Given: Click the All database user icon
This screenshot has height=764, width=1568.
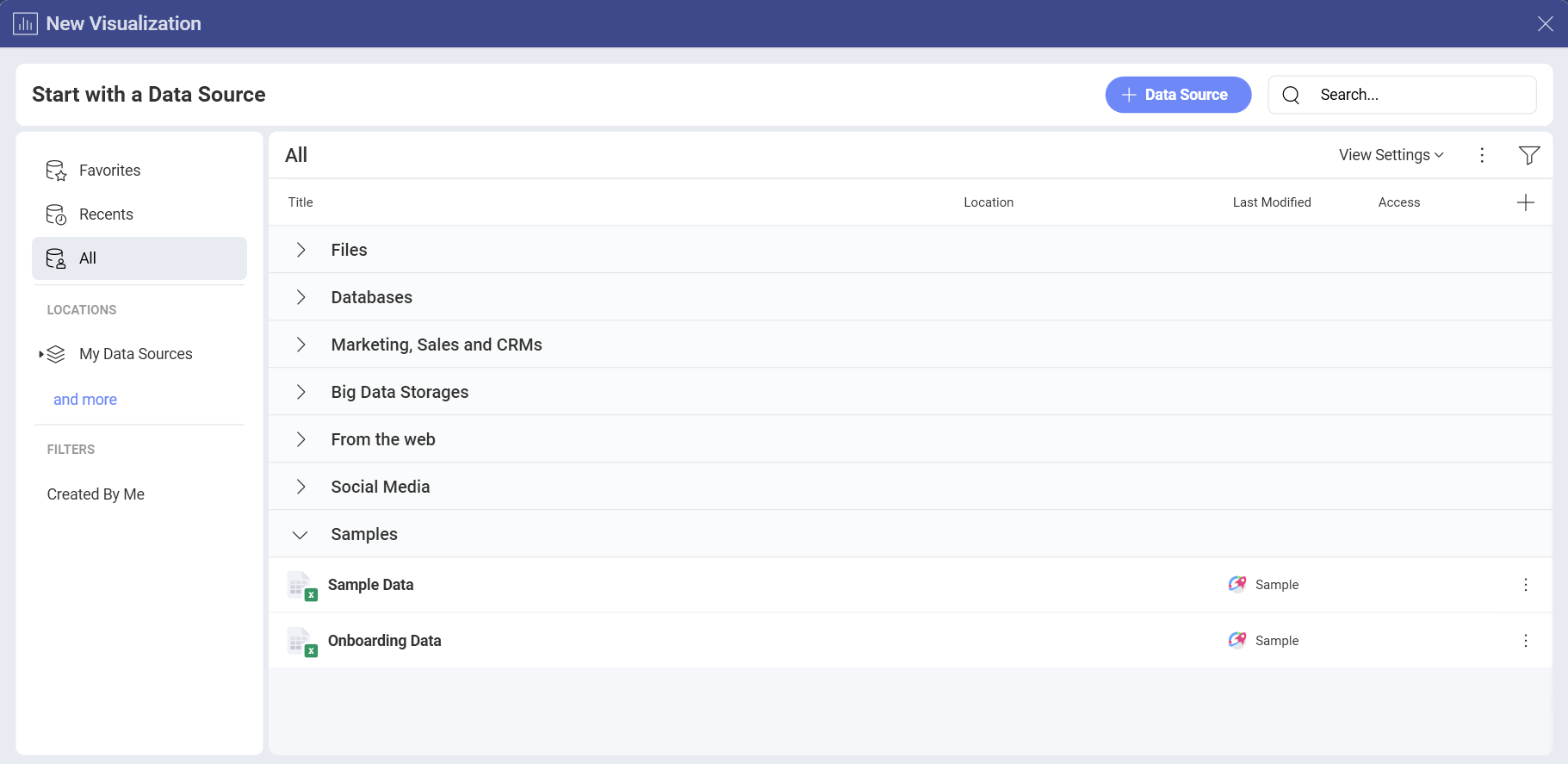Looking at the screenshot, I should [x=56, y=258].
